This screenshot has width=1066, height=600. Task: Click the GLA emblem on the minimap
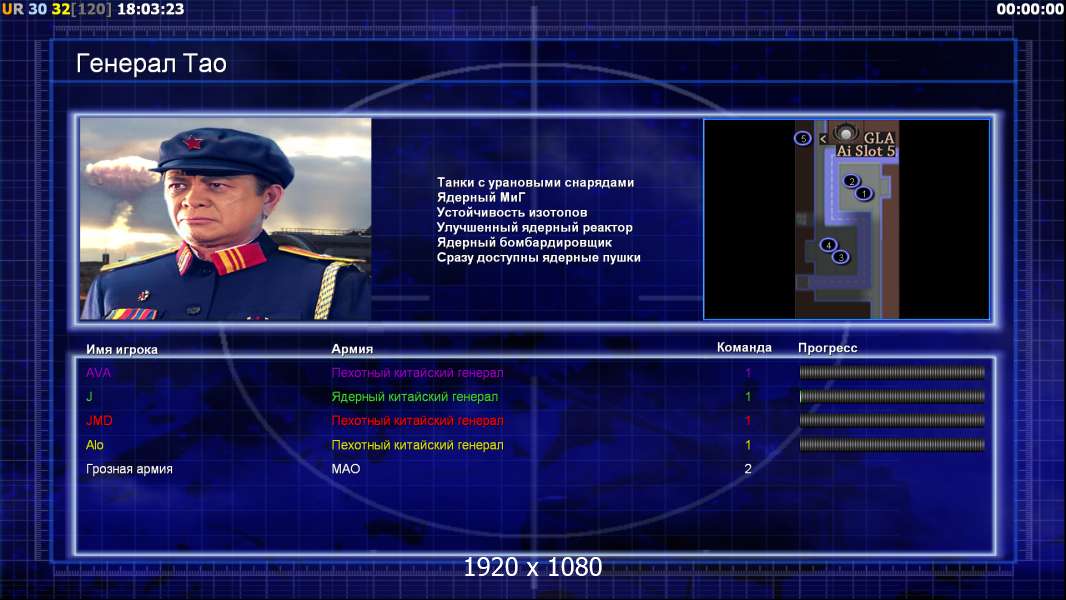point(845,133)
